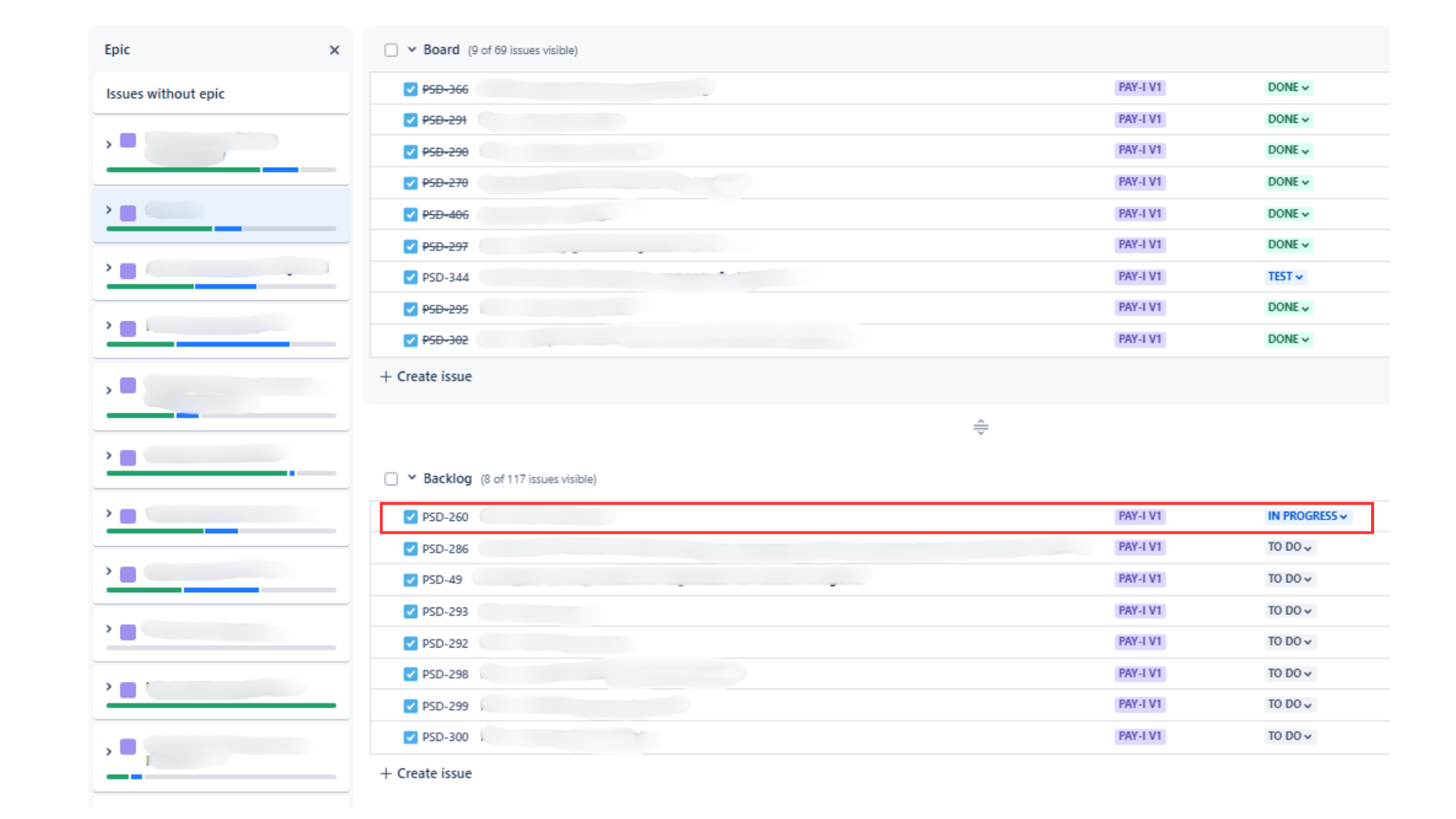1456x819 pixels.
Task: Click the panel divider drag handle icon
Action: click(x=981, y=427)
